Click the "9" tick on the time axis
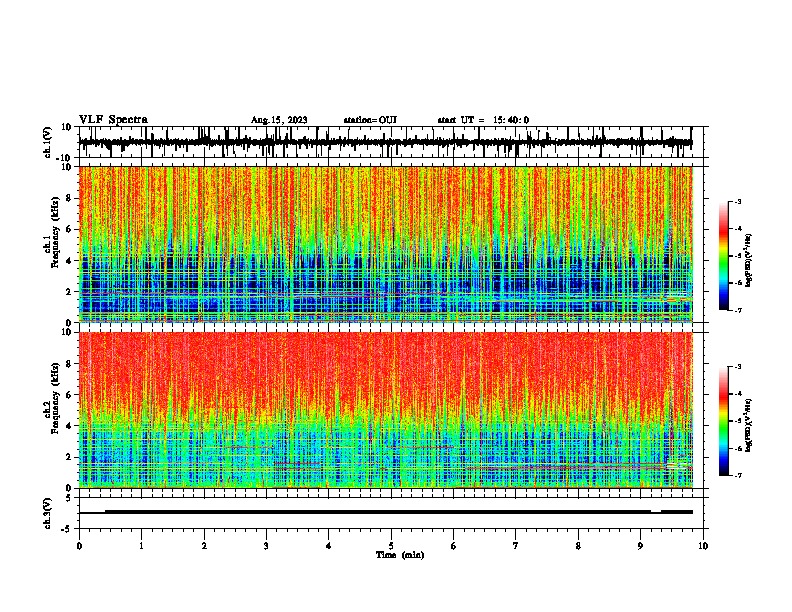Viewport: 792px width, 612px height. pos(640,546)
